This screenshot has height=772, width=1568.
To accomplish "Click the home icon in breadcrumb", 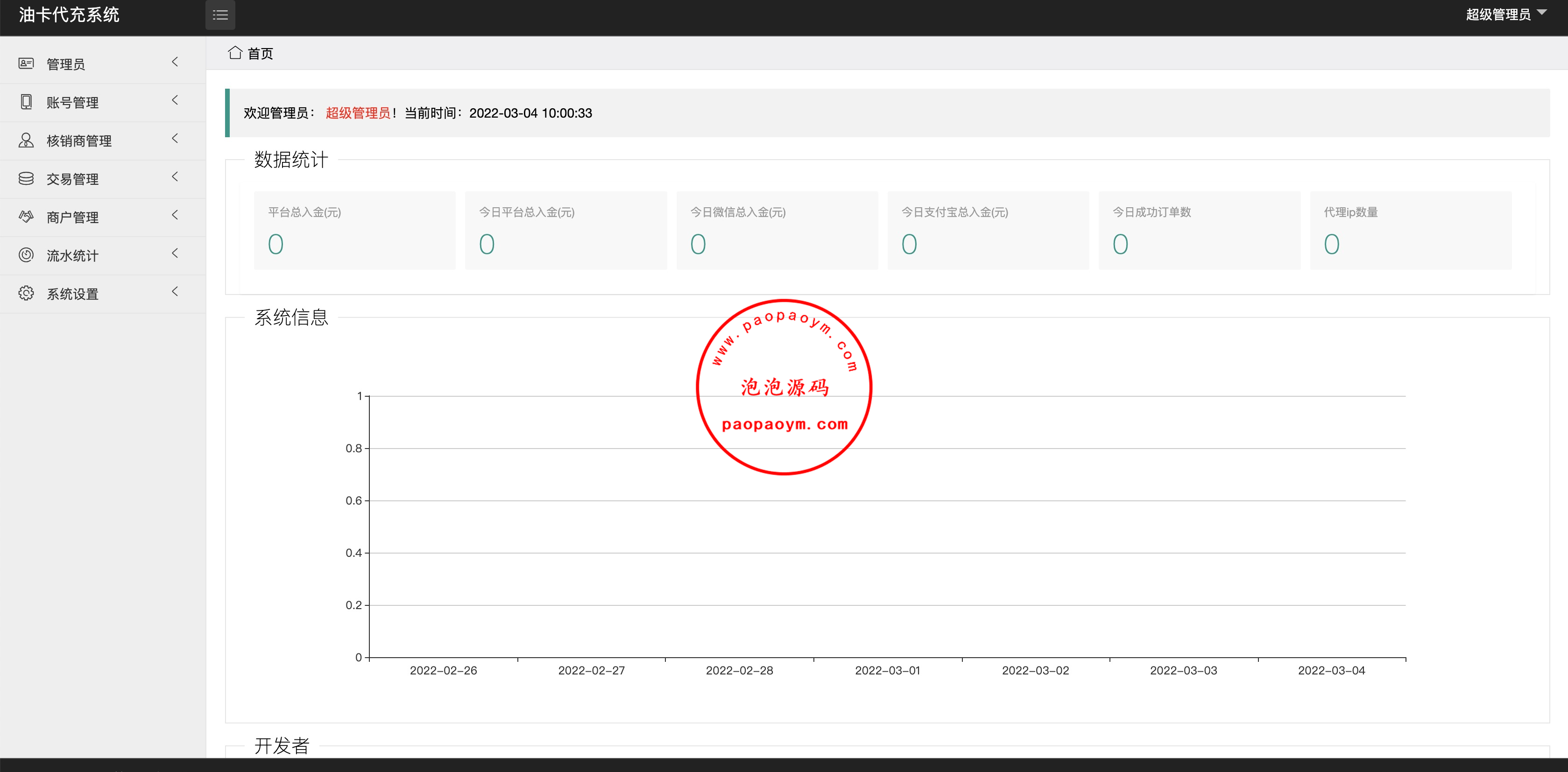I will 235,53.
